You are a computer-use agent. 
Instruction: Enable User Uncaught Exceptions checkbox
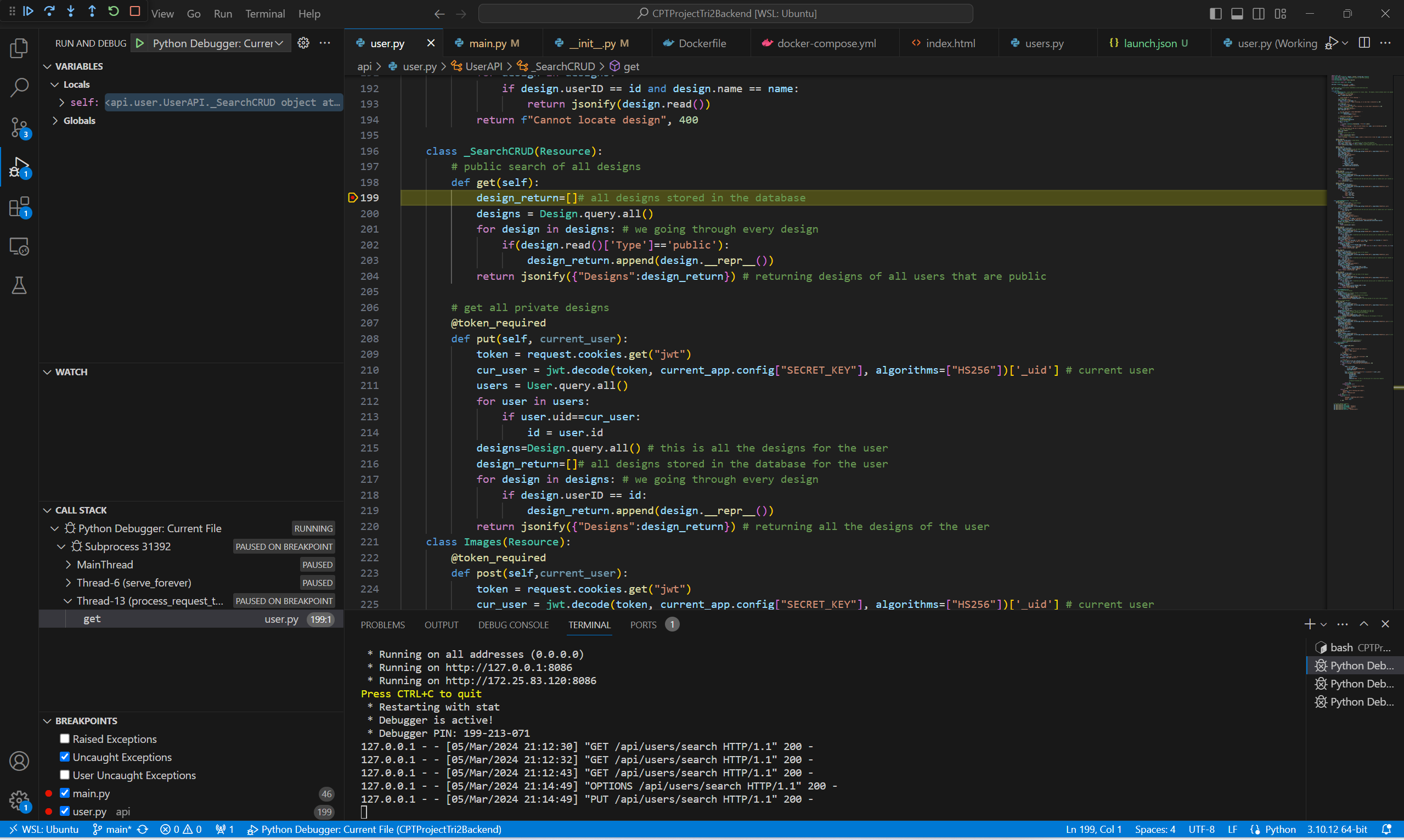65,775
